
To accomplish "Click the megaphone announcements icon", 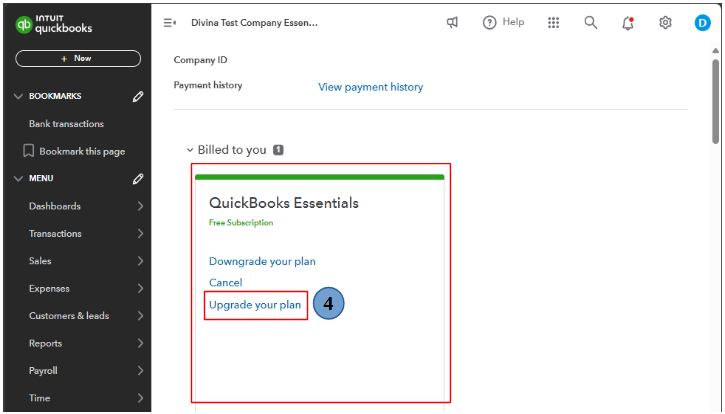I will (452, 23).
